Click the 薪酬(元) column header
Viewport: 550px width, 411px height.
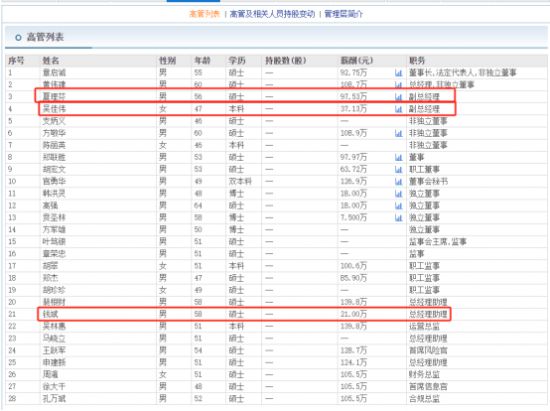tap(356, 61)
